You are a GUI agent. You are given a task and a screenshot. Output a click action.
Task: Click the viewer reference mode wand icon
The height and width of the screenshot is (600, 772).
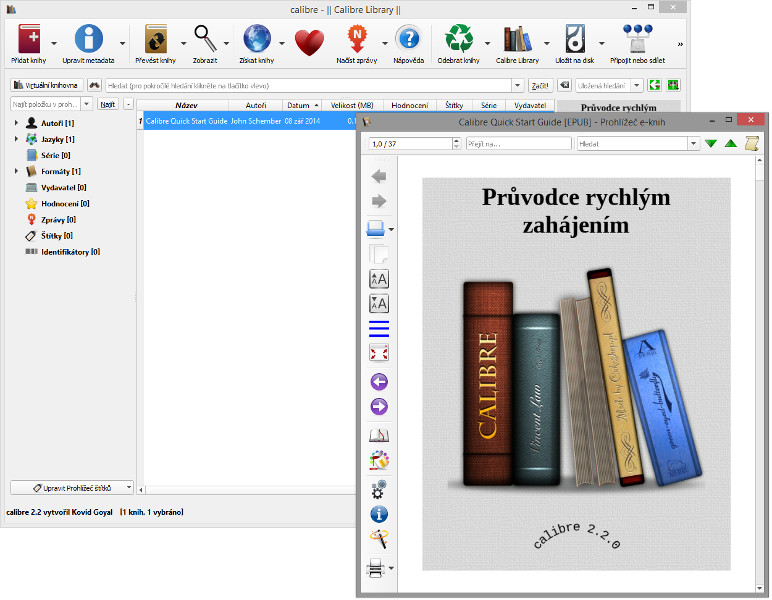(x=379, y=539)
